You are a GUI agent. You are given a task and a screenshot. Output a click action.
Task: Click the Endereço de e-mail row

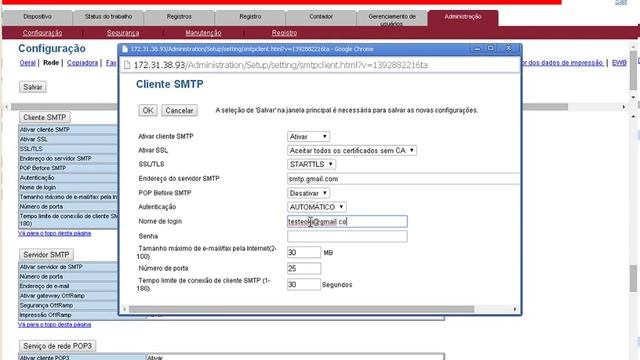tap(68, 286)
